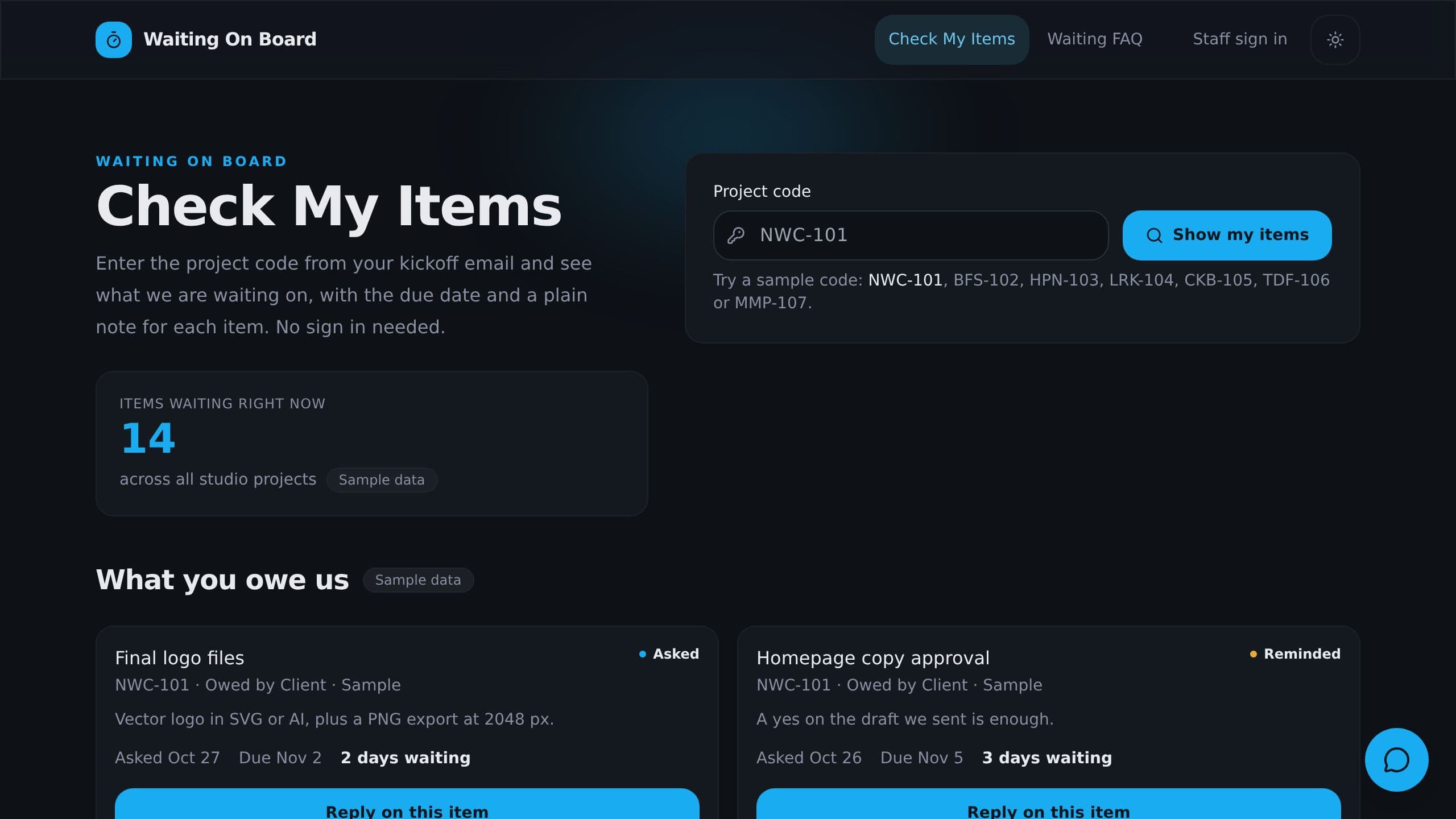Click the stopwatch logo icon
This screenshot has height=819, width=1456.
coord(114,40)
